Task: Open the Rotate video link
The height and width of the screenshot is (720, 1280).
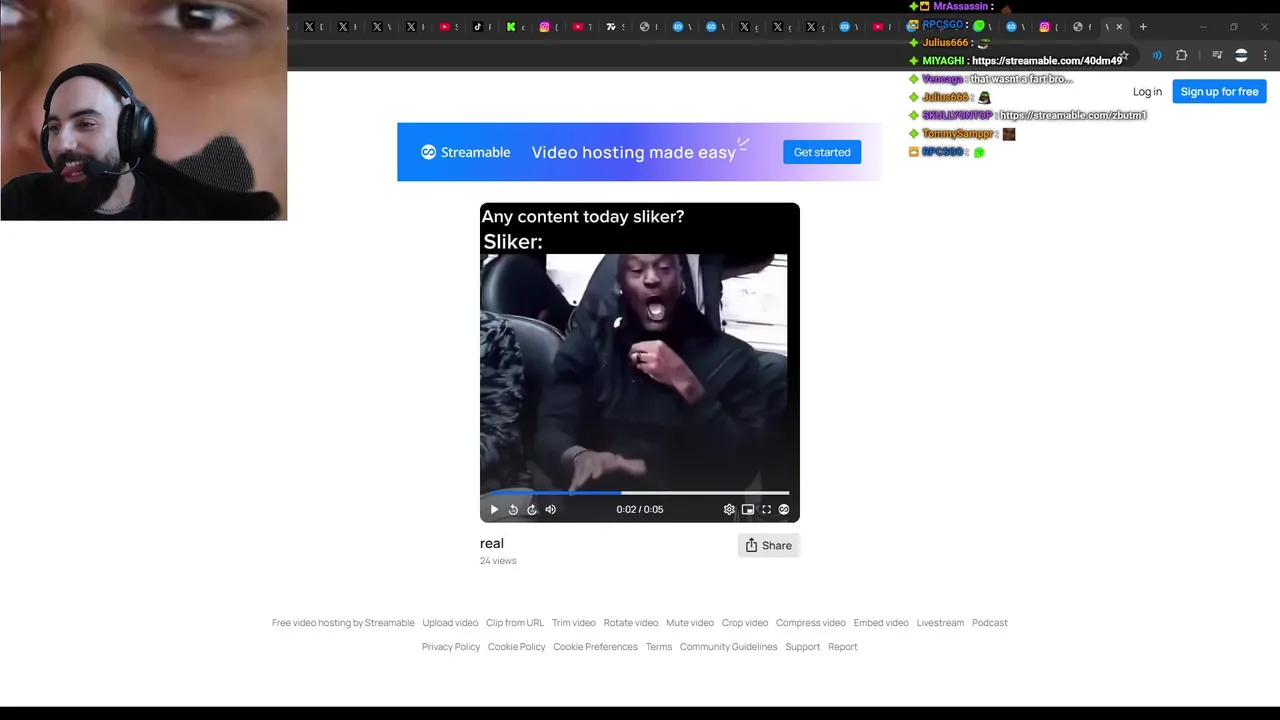Action: 631,622
